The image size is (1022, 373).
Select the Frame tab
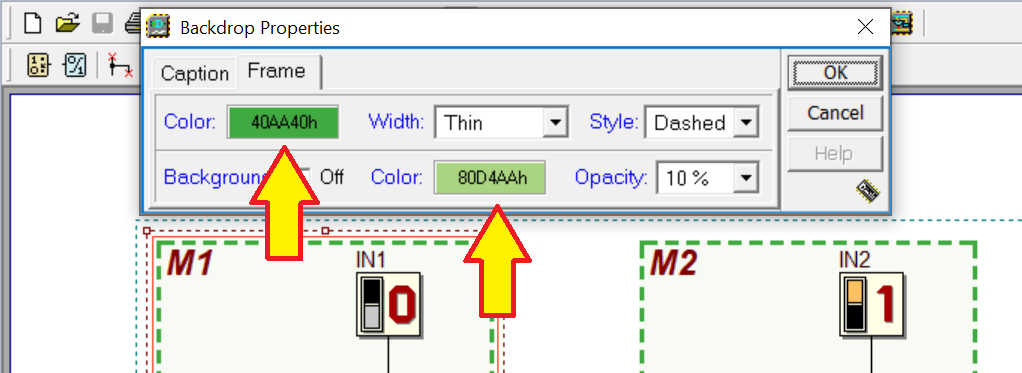pyautogui.click(x=276, y=70)
